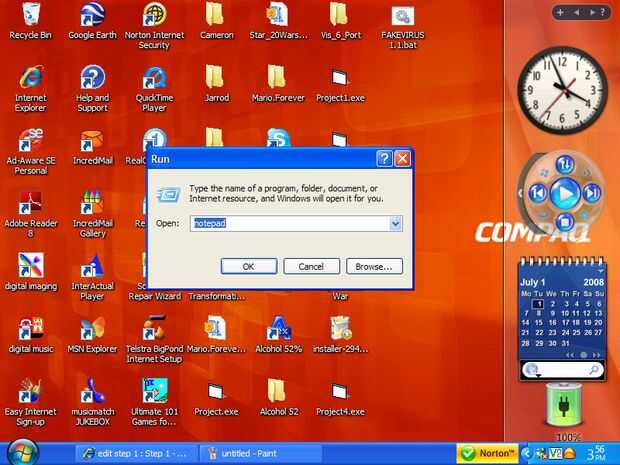
Task: Click the swap arrows button on media gadget
Action: 565,165
